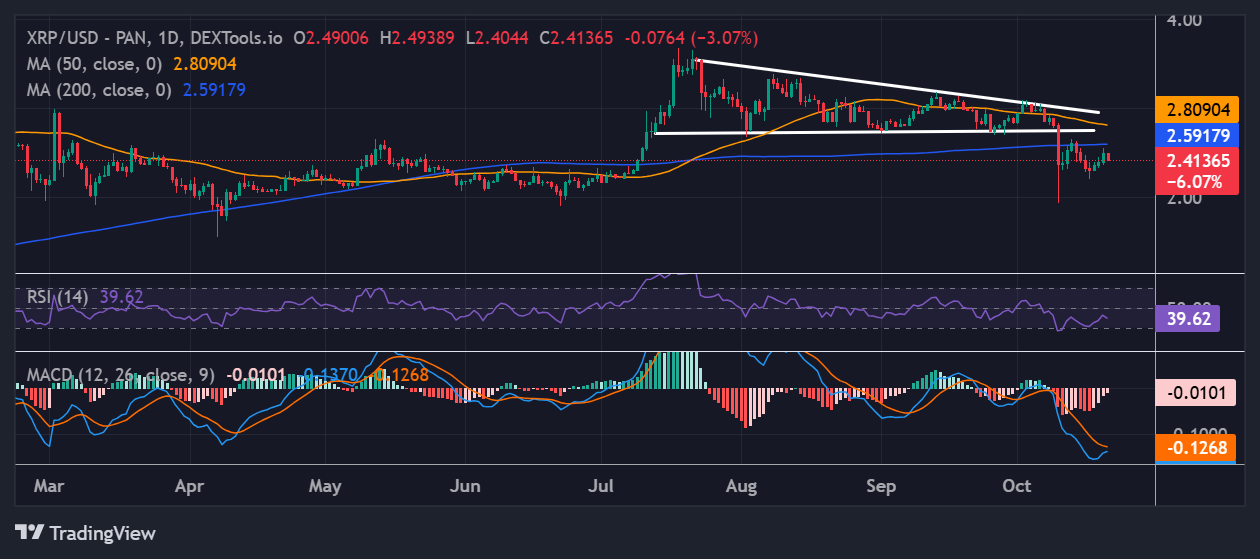
Task: Click the TradingView logo
Action: tap(85, 533)
